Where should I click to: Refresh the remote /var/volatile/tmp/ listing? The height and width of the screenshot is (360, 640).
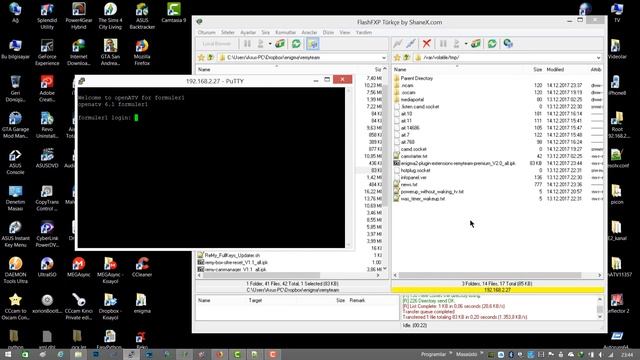[x=492, y=43]
